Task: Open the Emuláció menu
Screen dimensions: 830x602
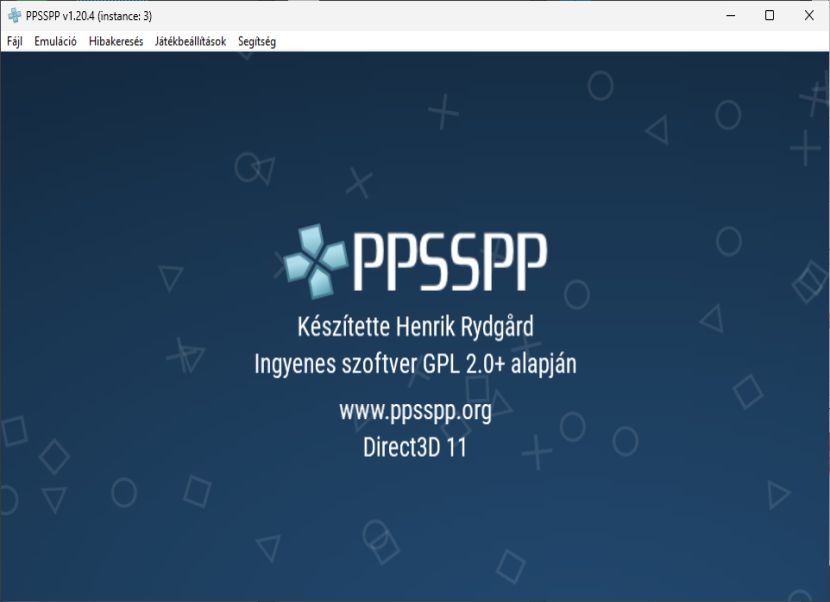Action: (x=56, y=41)
